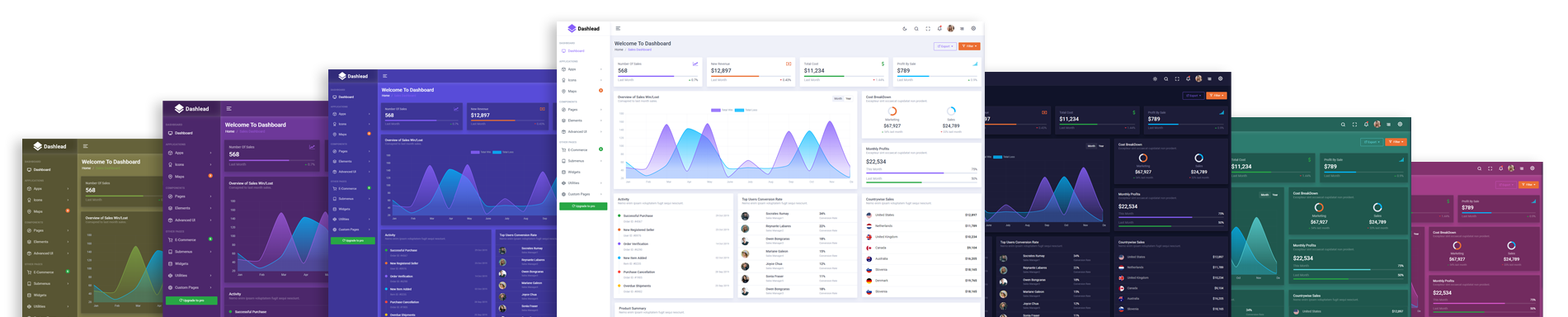1568x317 pixels.
Task: Open Maps in the white dashboard sidebar
Action: point(582,91)
